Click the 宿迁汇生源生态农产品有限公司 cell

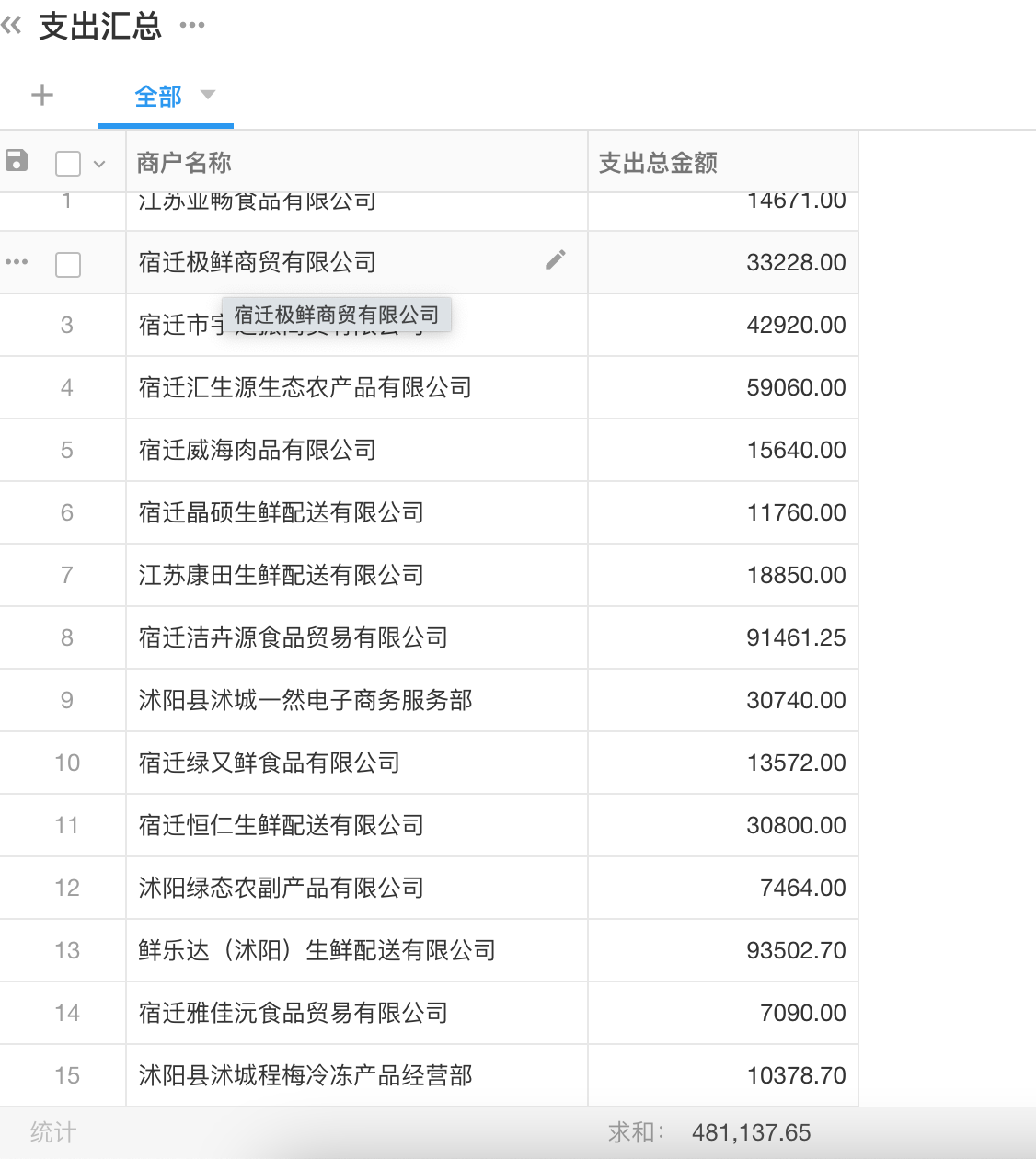pyautogui.click(x=304, y=387)
